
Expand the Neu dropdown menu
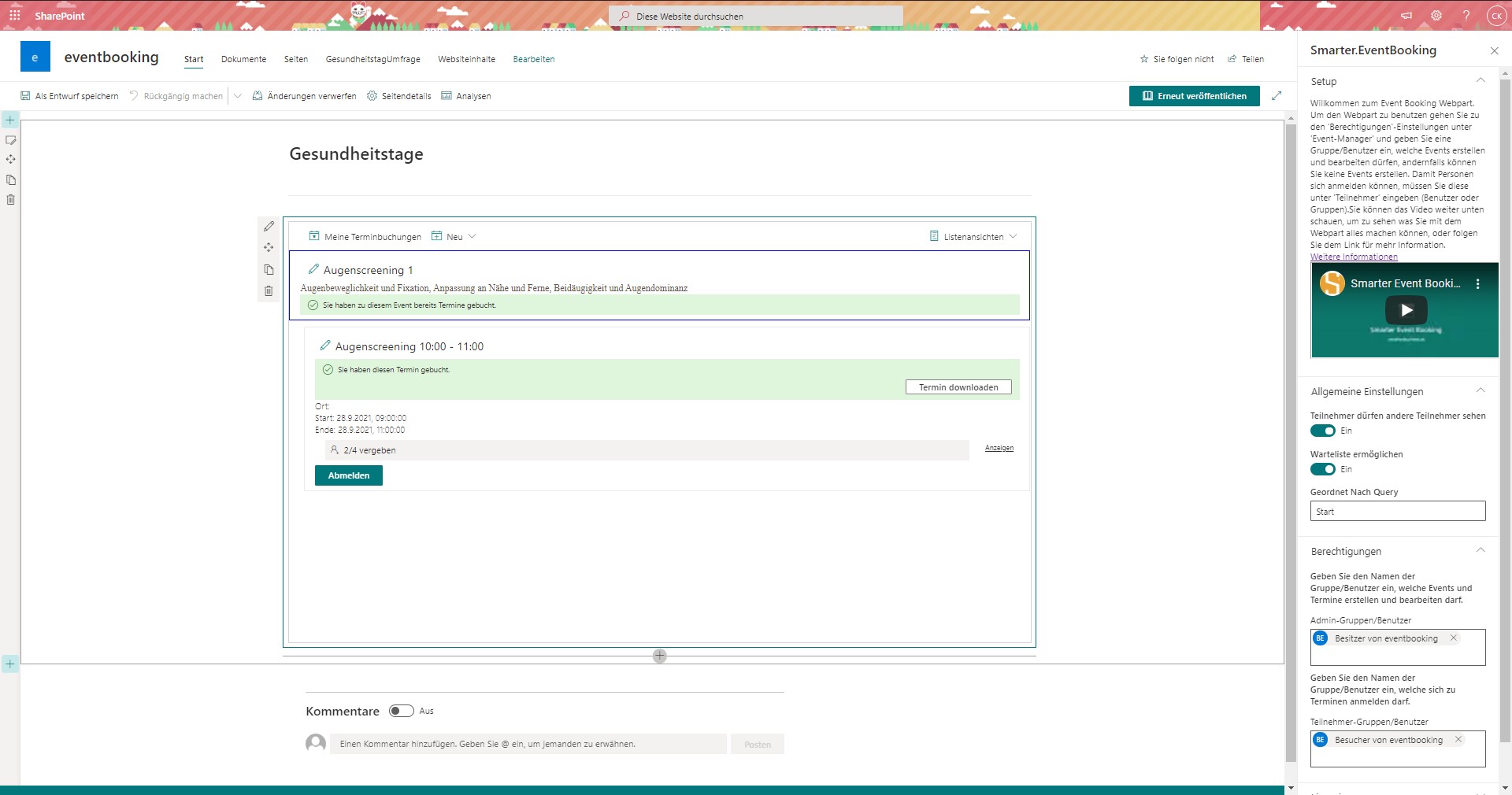(x=454, y=237)
